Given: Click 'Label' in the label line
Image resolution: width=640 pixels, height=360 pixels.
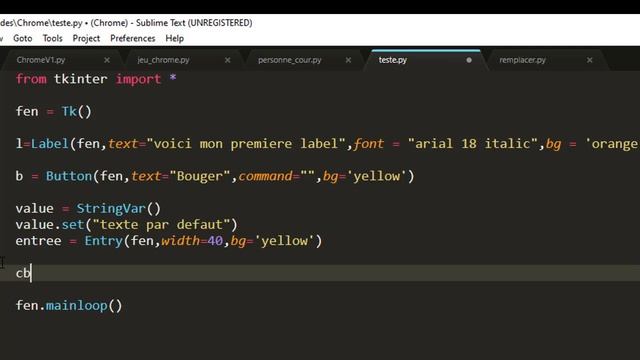Looking at the screenshot, I should pos(50,144).
